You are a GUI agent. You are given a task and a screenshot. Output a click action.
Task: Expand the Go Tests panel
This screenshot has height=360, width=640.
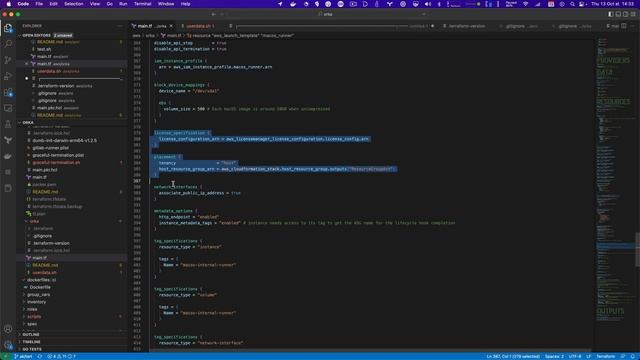(x=32, y=349)
